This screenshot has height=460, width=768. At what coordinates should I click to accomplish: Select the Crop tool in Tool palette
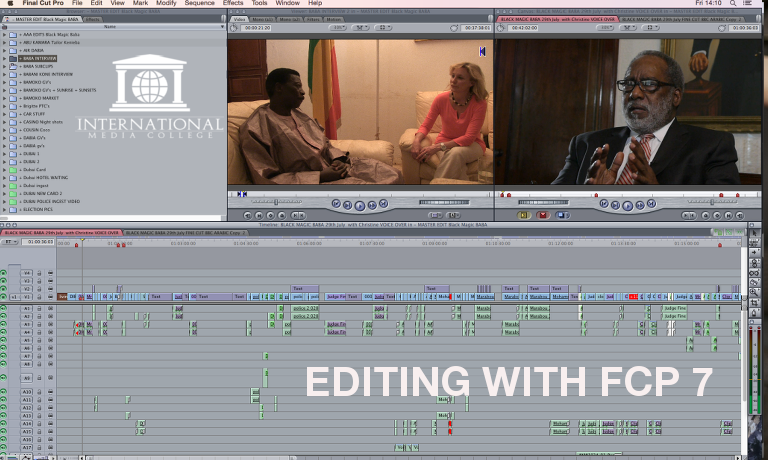pyautogui.click(x=755, y=303)
